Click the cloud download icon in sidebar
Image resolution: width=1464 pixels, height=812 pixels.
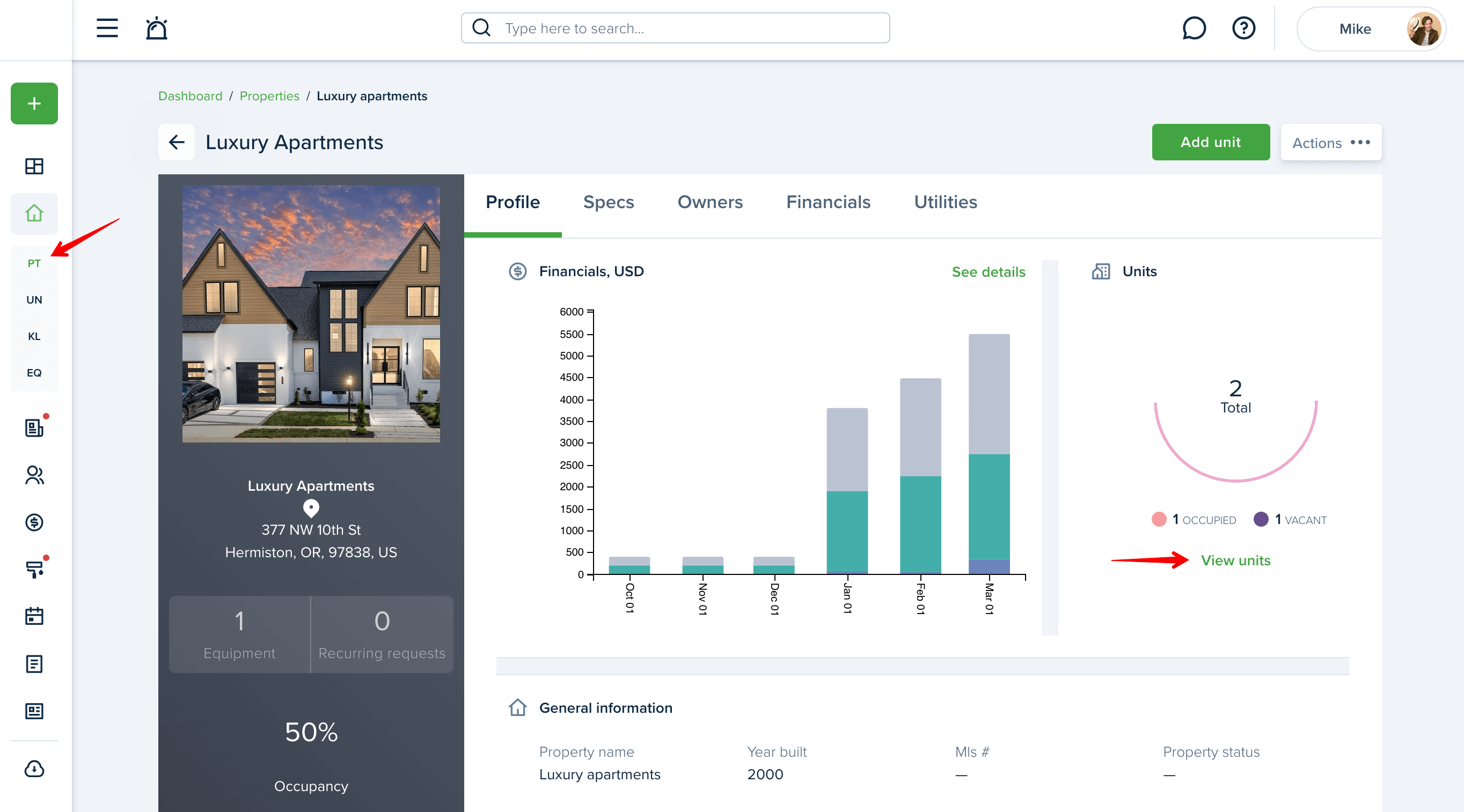point(34,769)
